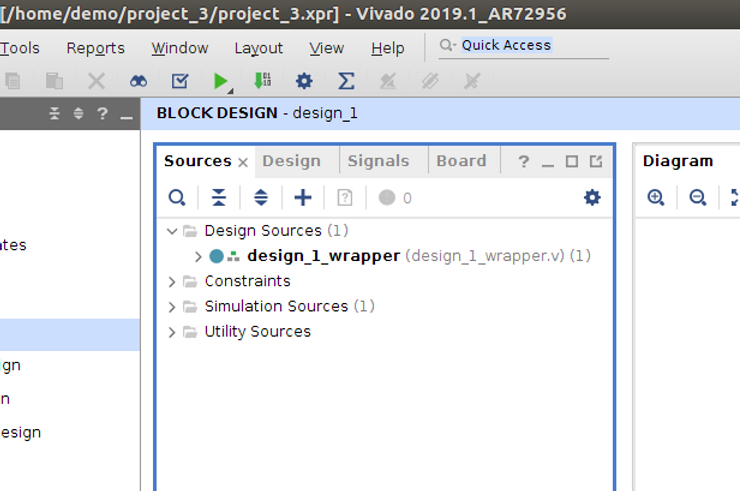Screen dimensions: 740x491
Task: Expand the design_1_wrapper node
Action: pos(198,256)
